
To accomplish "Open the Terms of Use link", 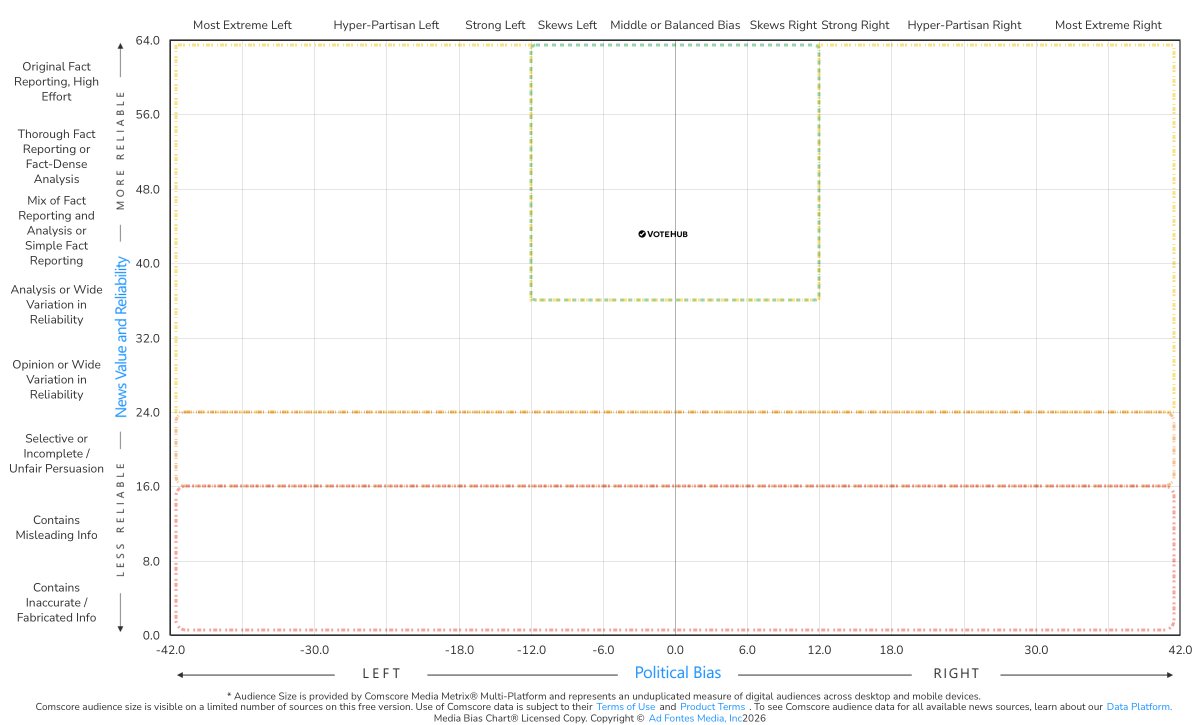I will pyautogui.click(x=625, y=707).
